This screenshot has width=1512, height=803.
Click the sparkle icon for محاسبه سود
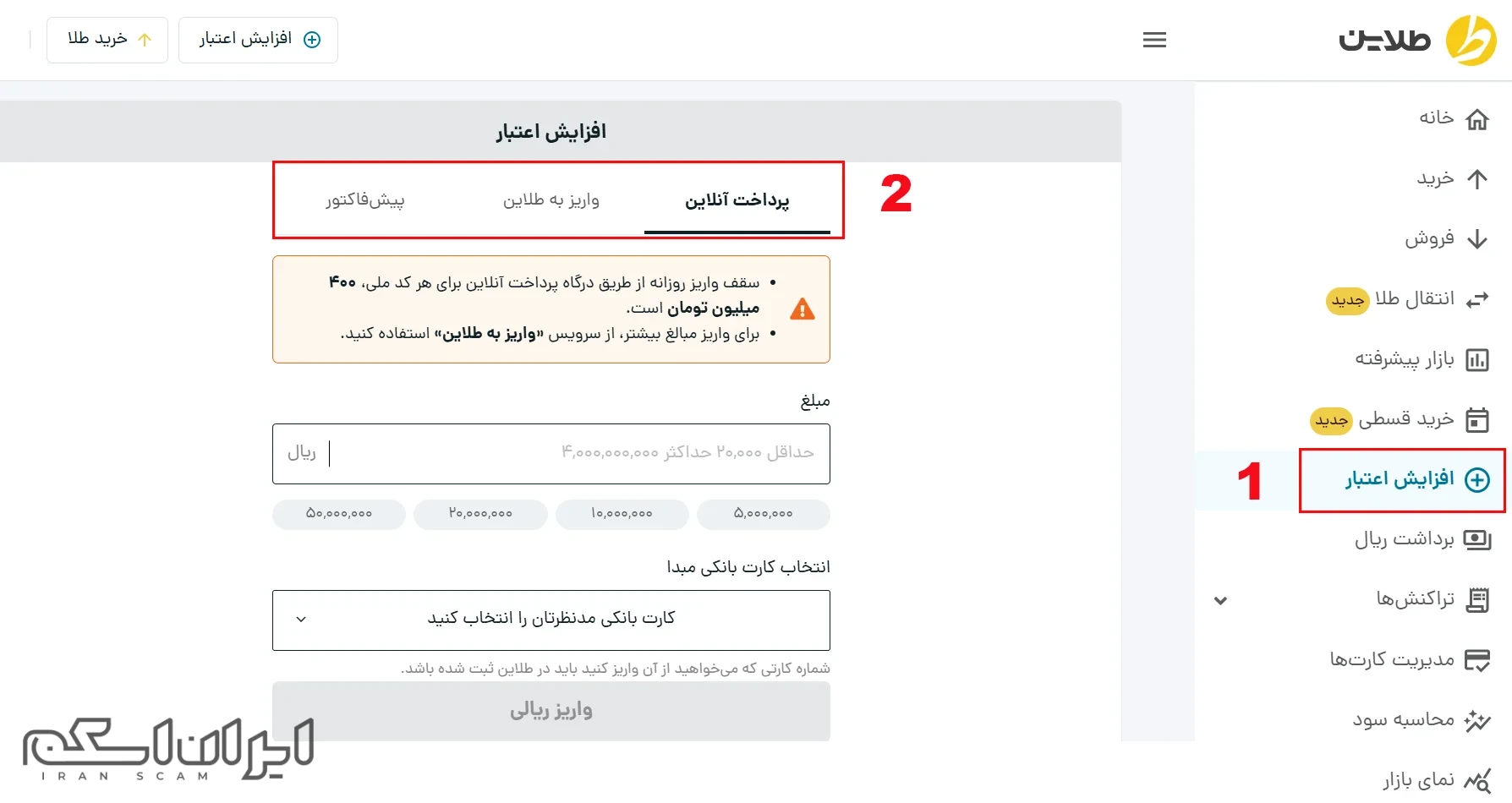click(1477, 721)
